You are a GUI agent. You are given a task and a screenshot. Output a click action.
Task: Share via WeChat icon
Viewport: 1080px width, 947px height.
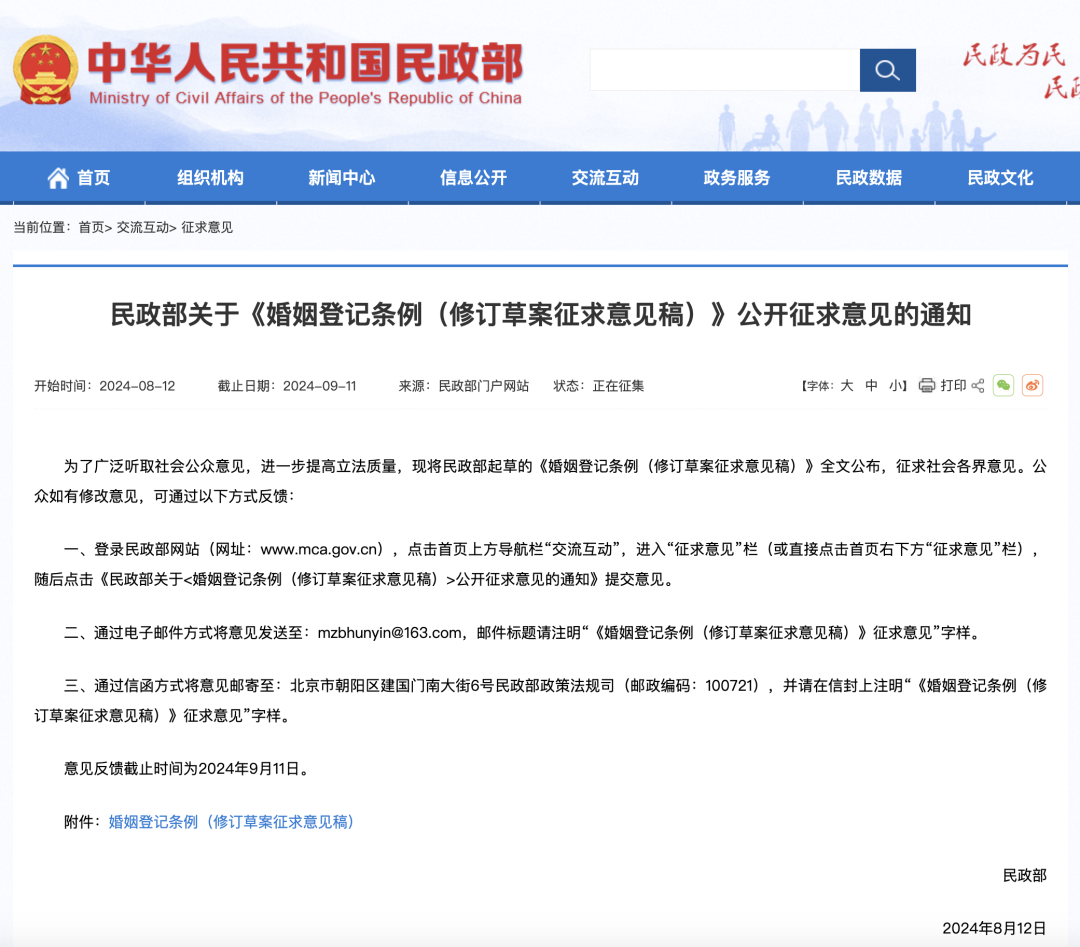1003,386
